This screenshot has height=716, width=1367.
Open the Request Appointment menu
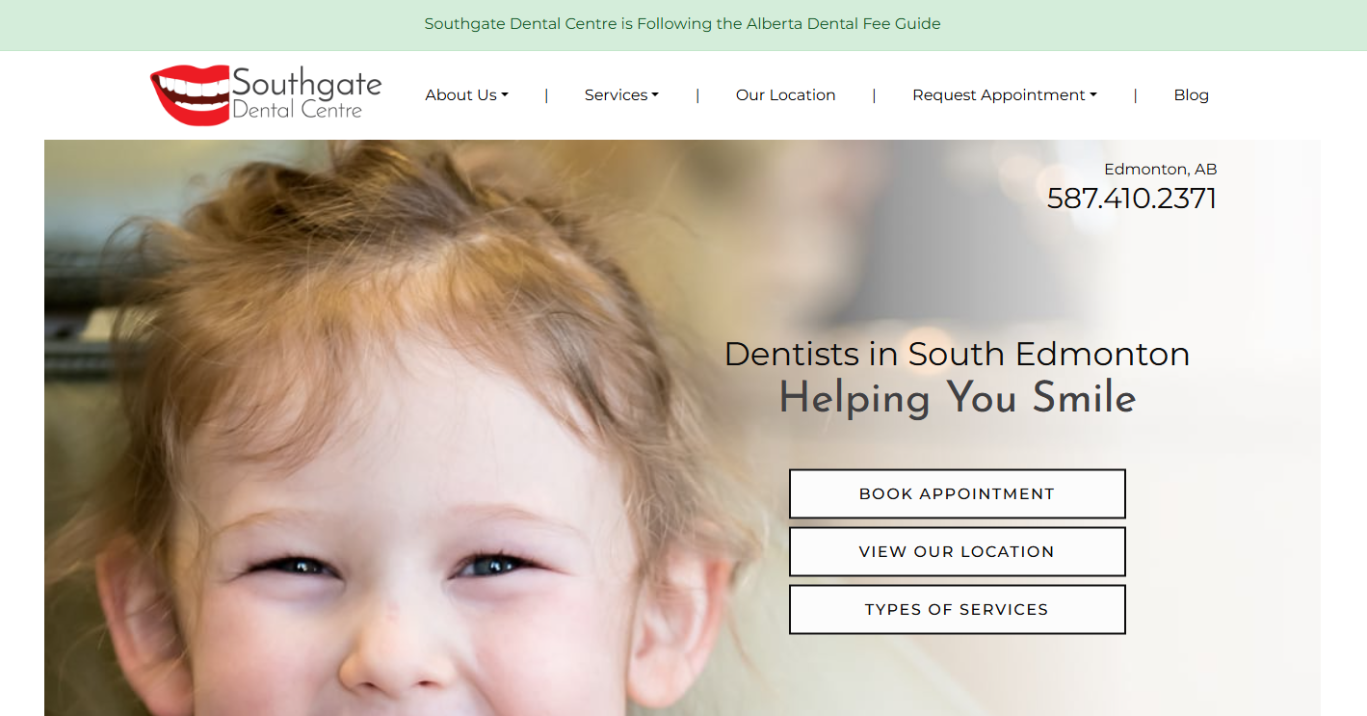coord(1004,95)
